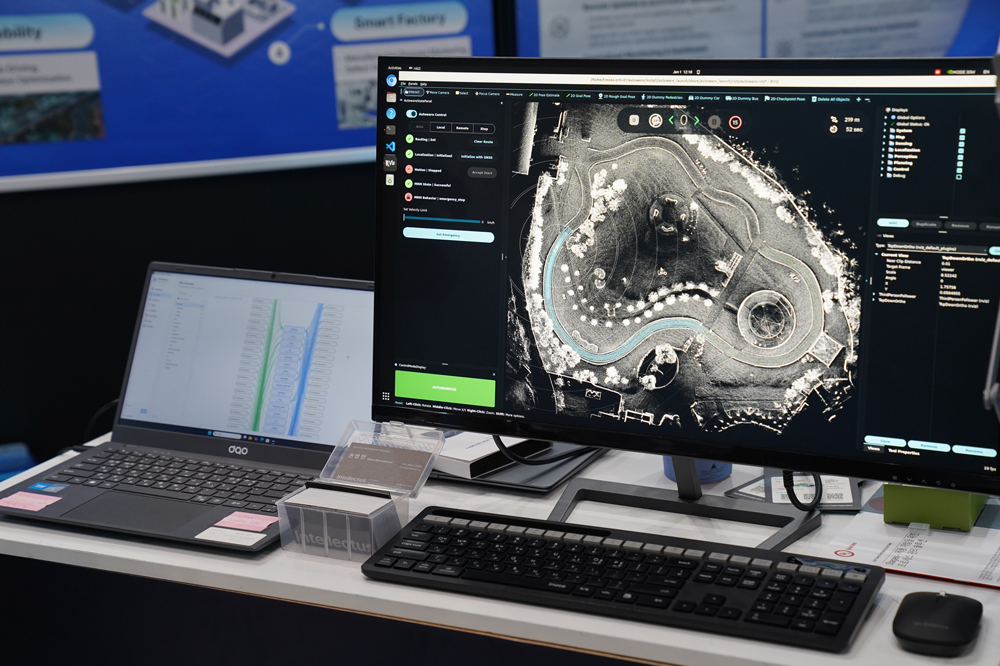The height and width of the screenshot is (666, 1000).
Task: Open the File menu
Action: tap(403, 83)
